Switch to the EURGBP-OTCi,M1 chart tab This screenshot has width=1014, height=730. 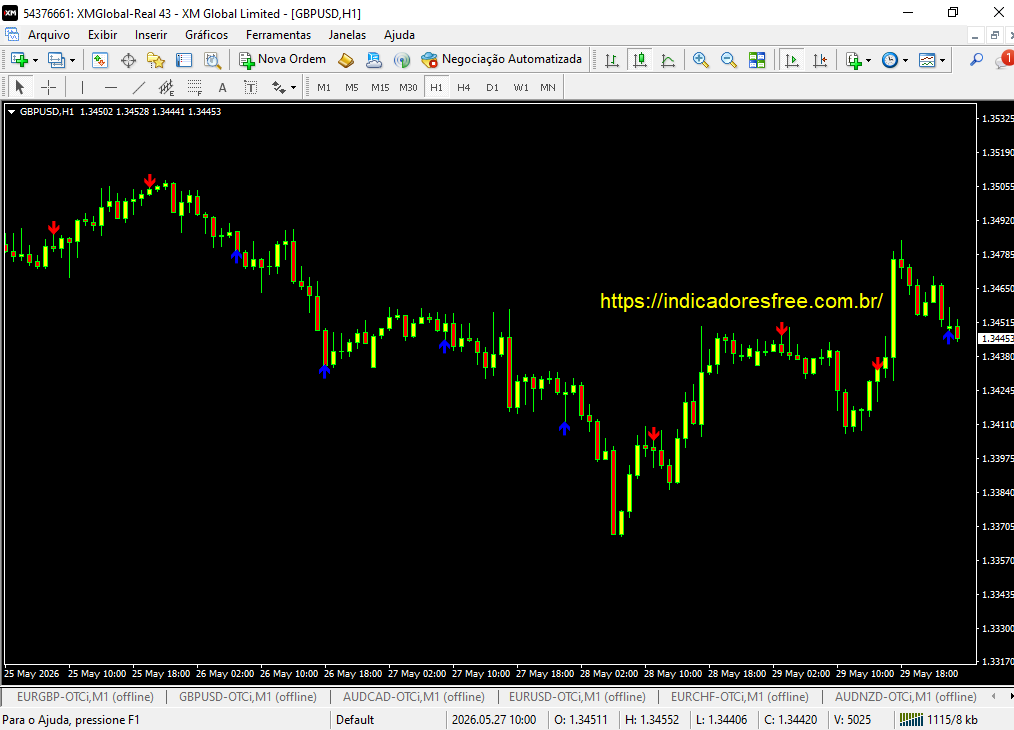pyautogui.click(x=85, y=696)
